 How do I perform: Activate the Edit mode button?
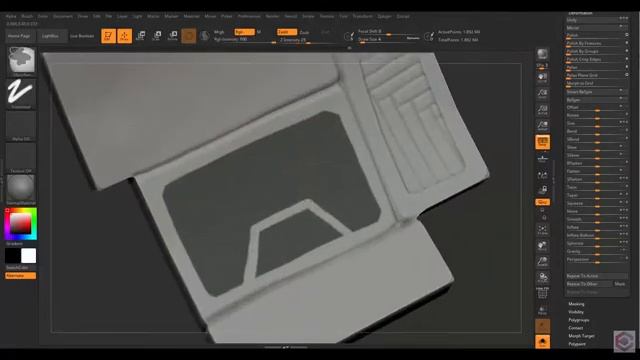click(109, 36)
